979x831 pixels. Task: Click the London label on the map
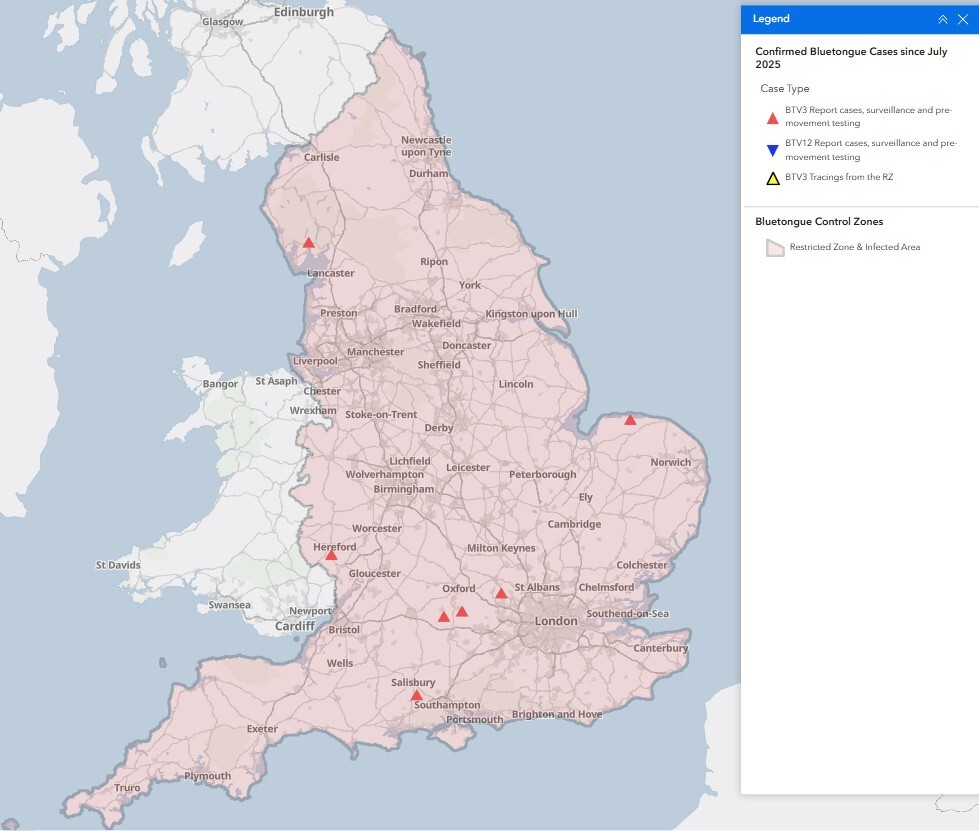coord(556,621)
